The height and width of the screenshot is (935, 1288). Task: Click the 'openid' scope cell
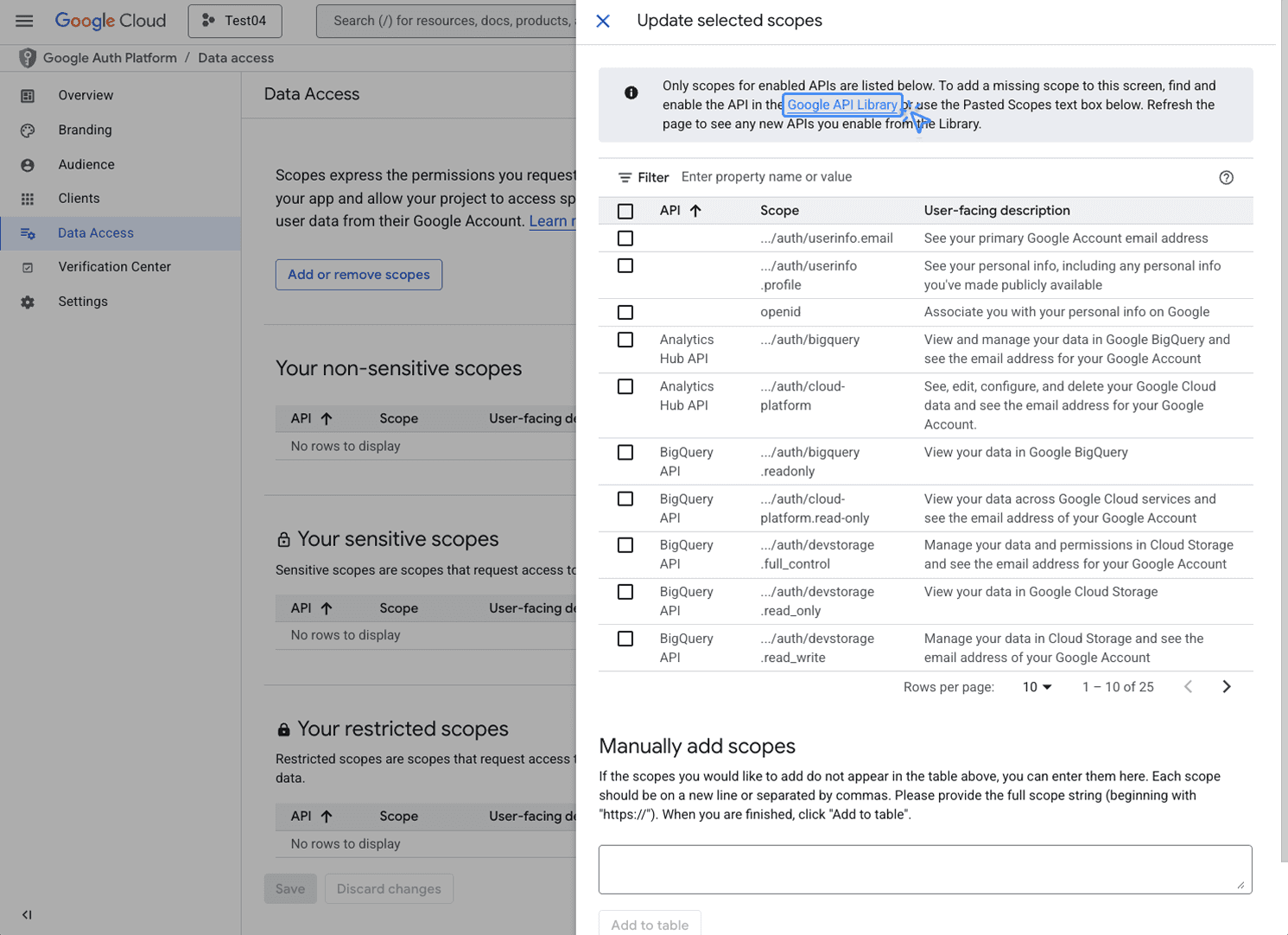pyautogui.click(x=780, y=312)
